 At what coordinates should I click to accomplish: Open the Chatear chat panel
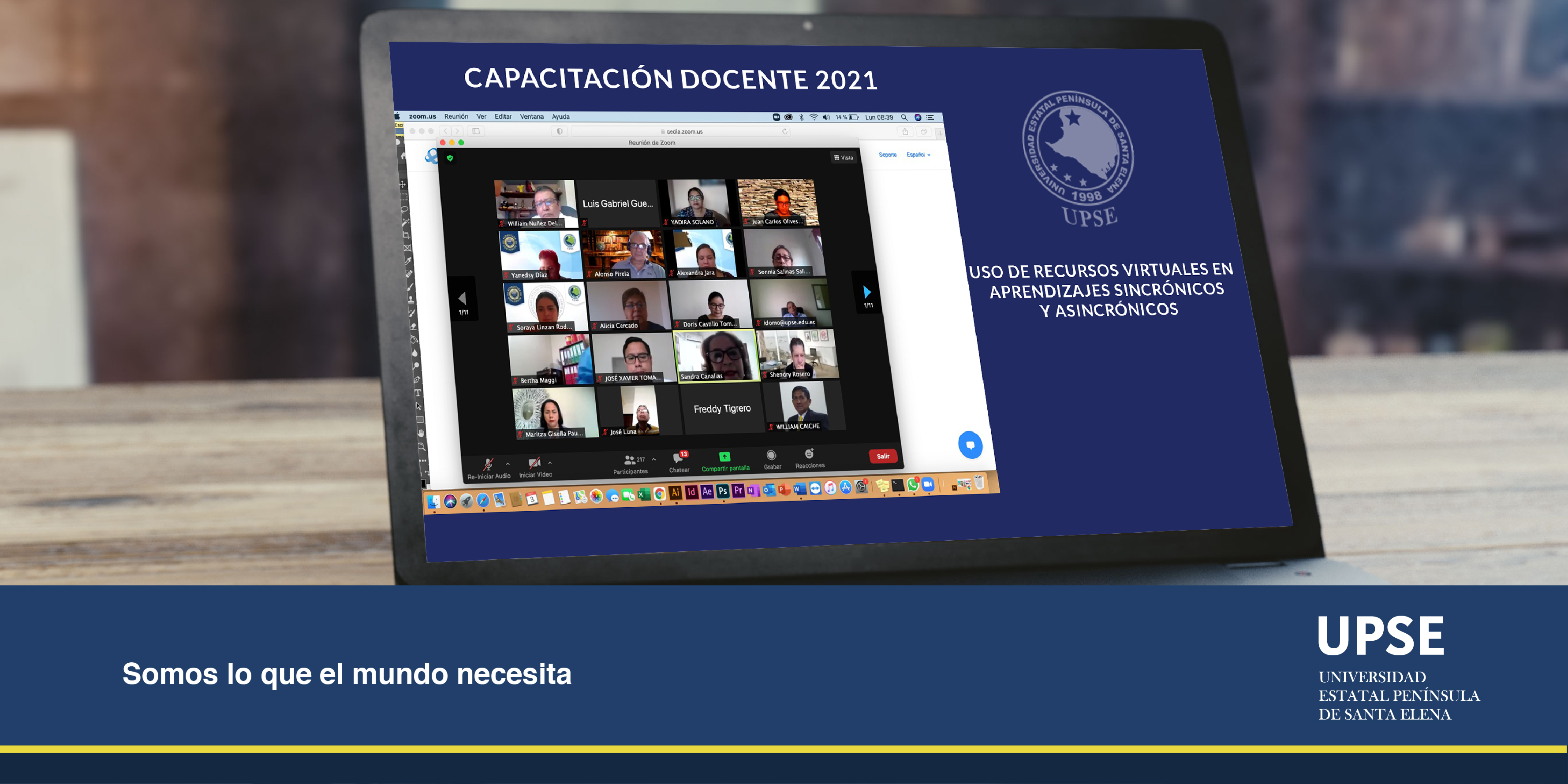click(x=679, y=462)
